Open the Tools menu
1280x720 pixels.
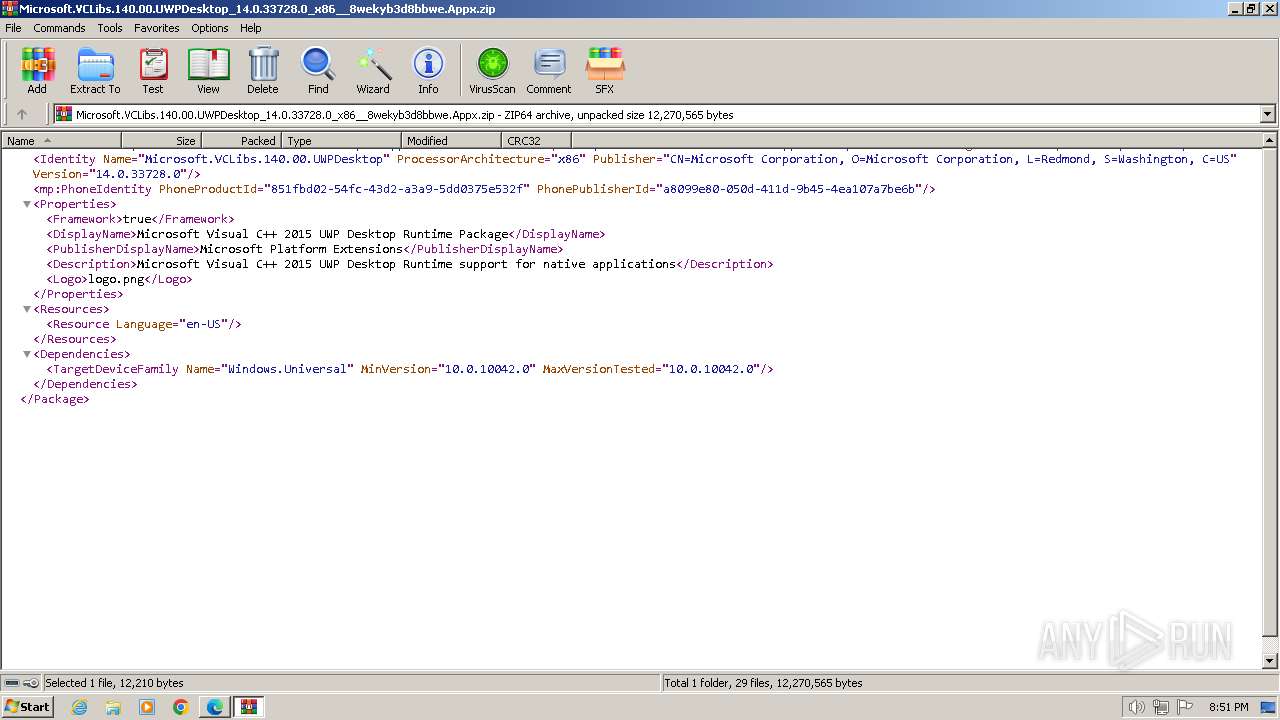(x=110, y=28)
